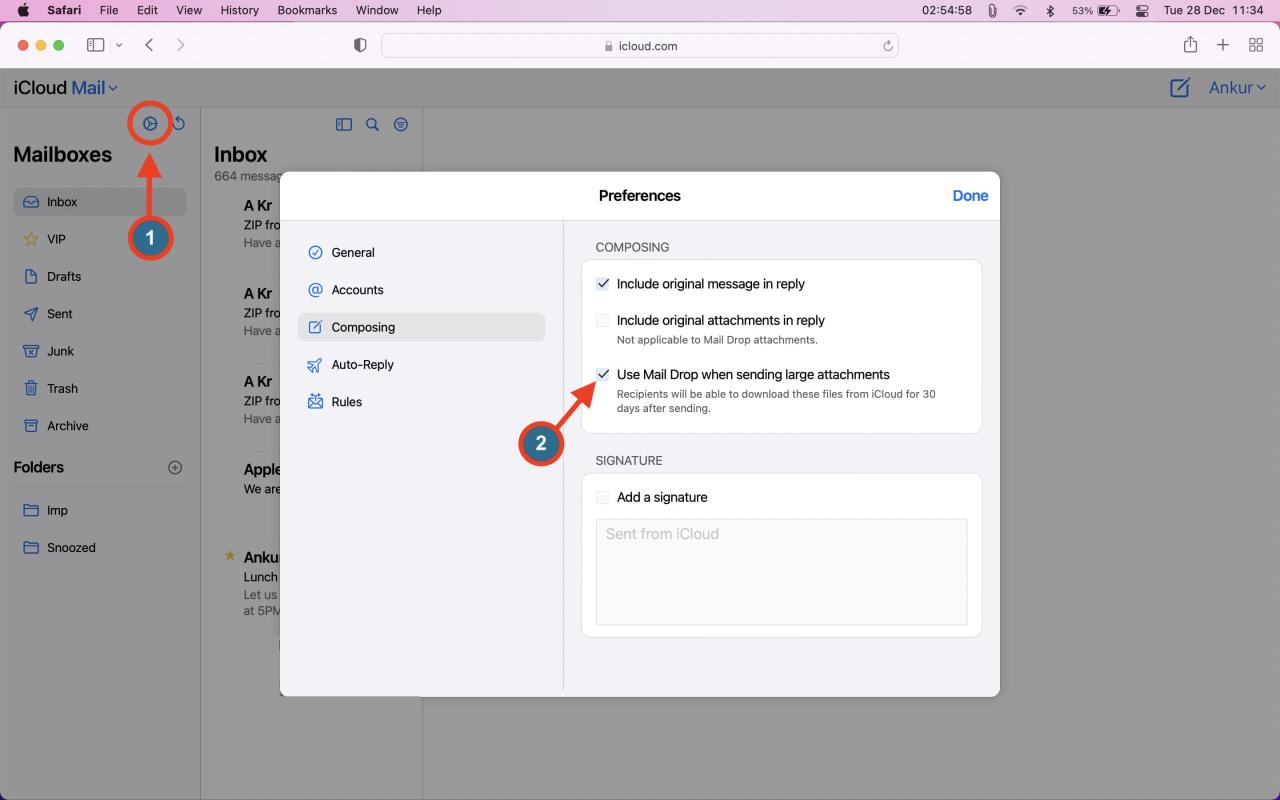Open the Rules preferences tab
Image resolution: width=1280 pixels, height=800 pixels.
[x=421, y=402]
